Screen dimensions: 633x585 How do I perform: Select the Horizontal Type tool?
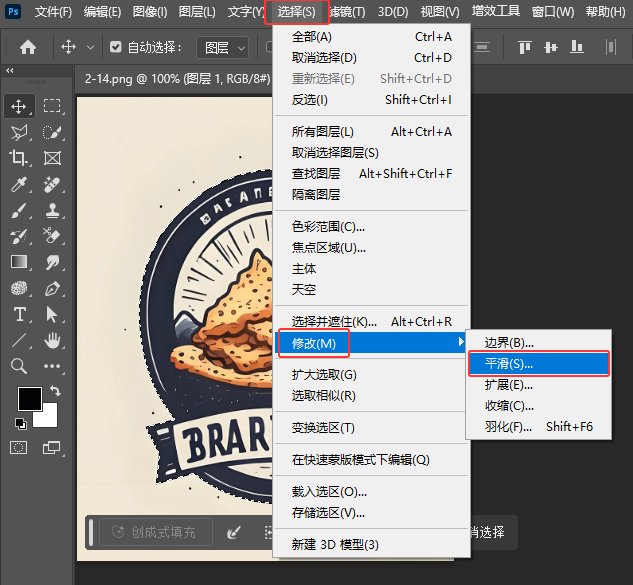point(19,314)
